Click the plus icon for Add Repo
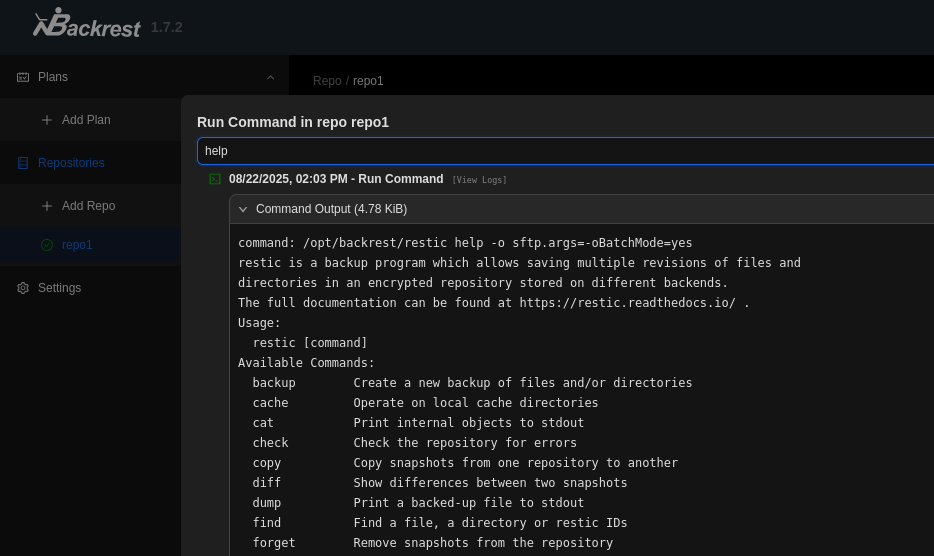The image size is (934, 556). (47, 206)
